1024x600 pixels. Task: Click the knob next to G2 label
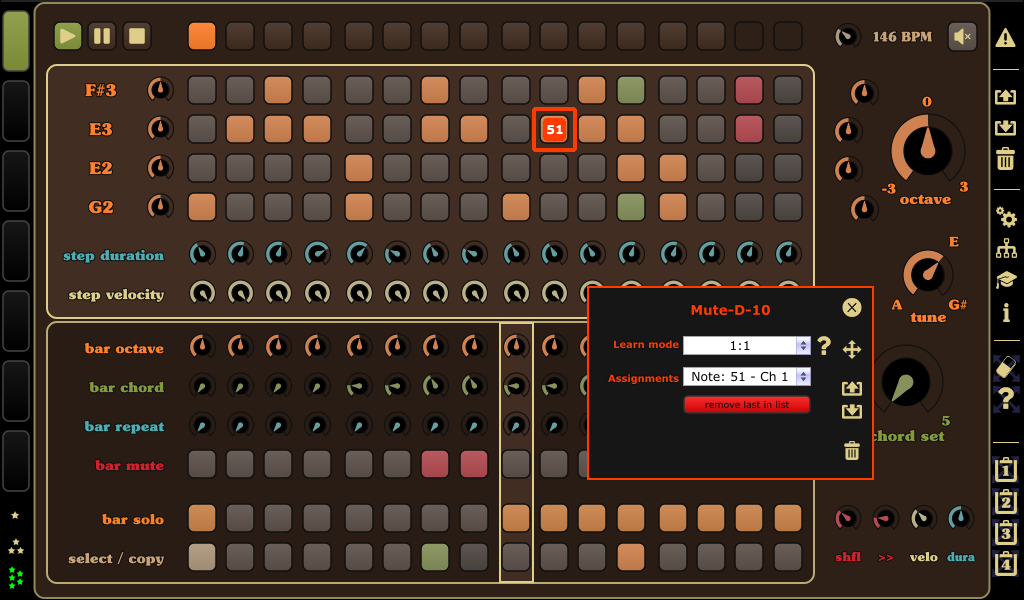[x=160, y=207]
